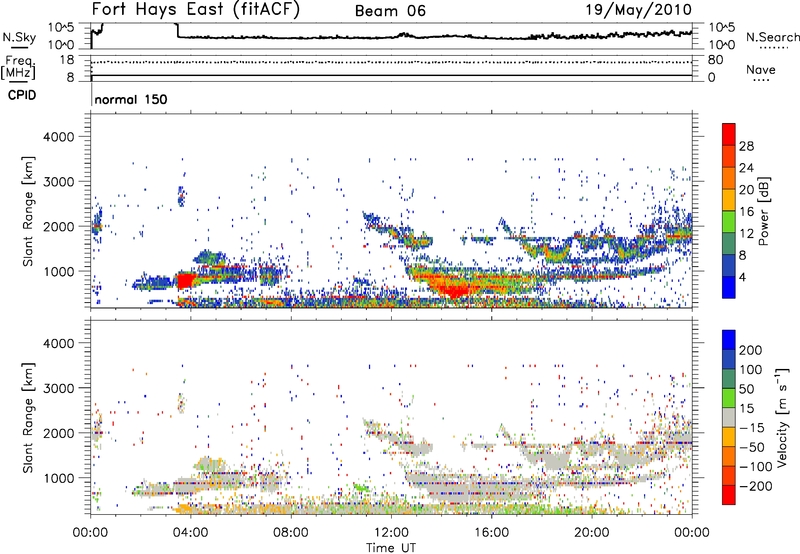Pick the light green segment of Power colorbar

tap(729, 221)
